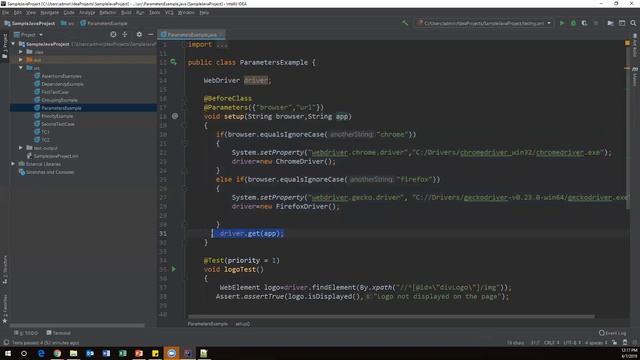Expand the out folder

(x=21, y=60)
